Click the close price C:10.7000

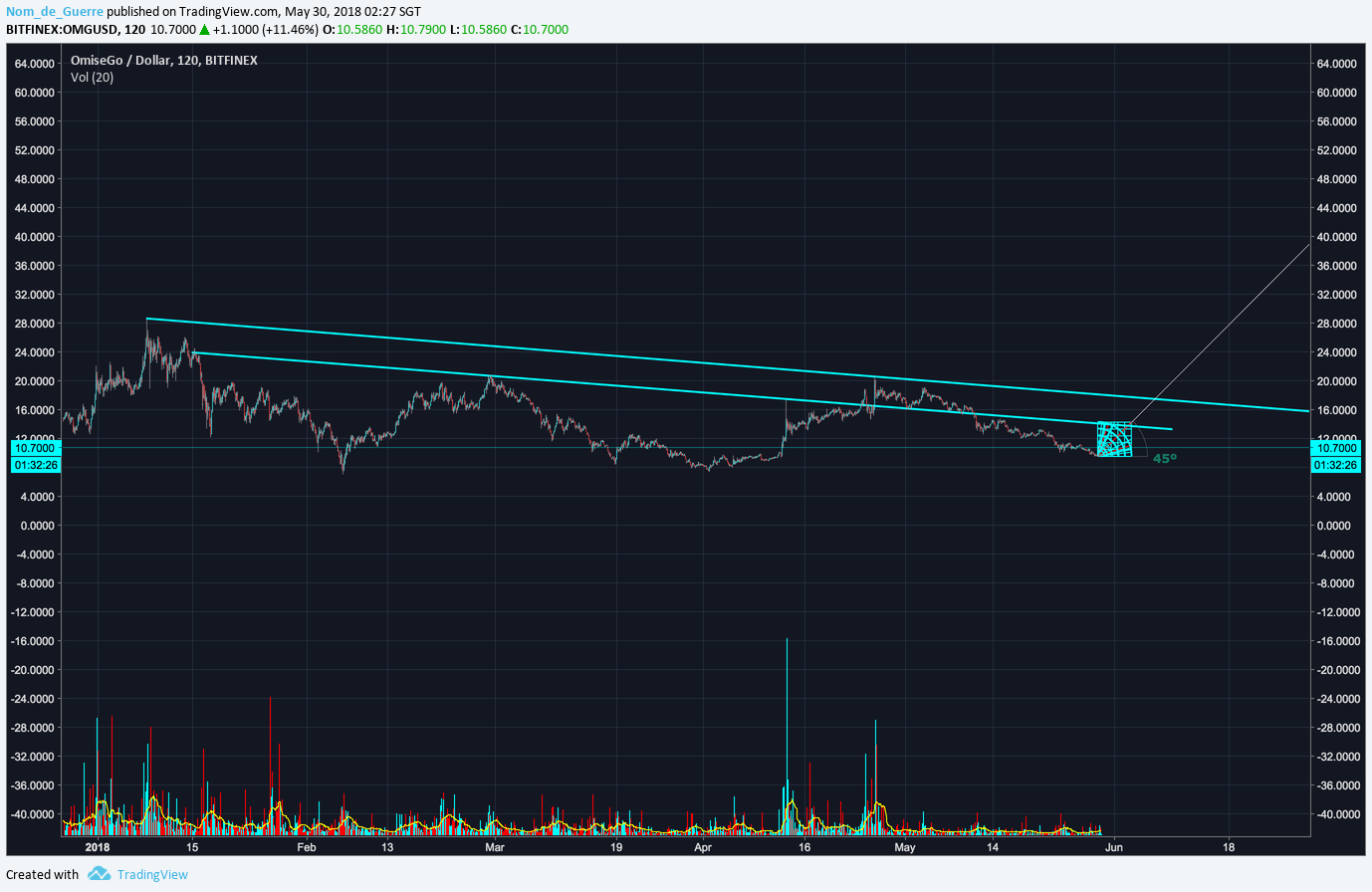coord(540,30)
